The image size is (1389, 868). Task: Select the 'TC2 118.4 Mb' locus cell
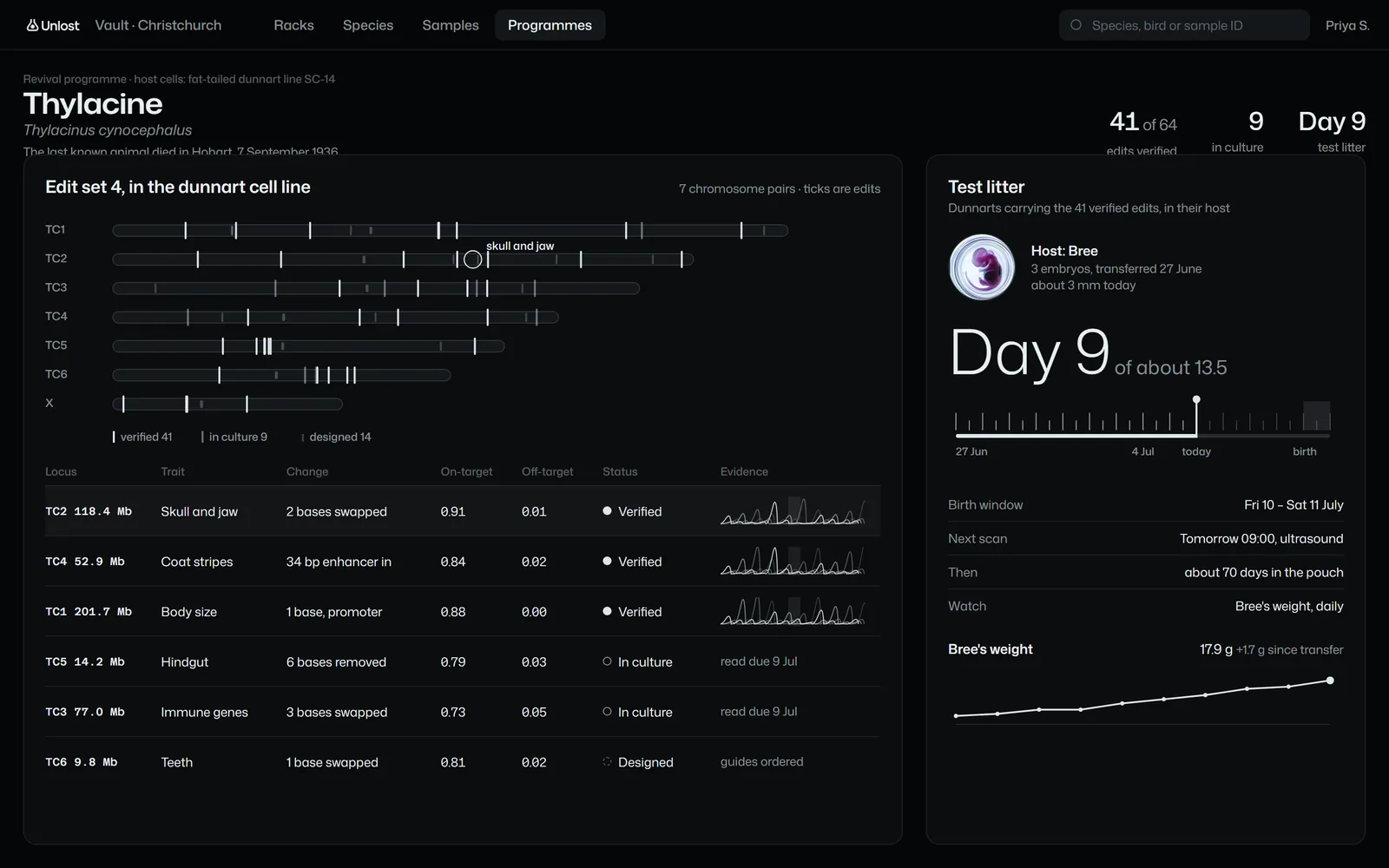[x=89, y=511]
